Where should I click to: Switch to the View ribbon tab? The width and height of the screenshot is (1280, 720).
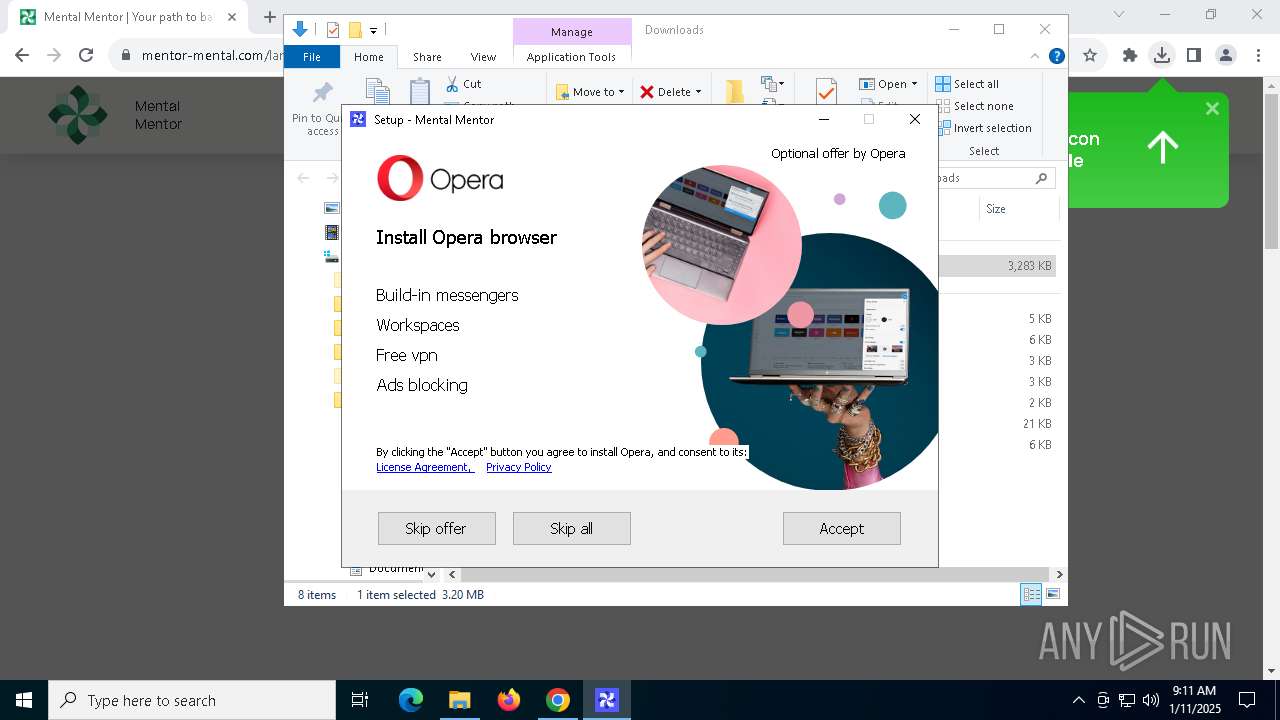pos(483,57)
